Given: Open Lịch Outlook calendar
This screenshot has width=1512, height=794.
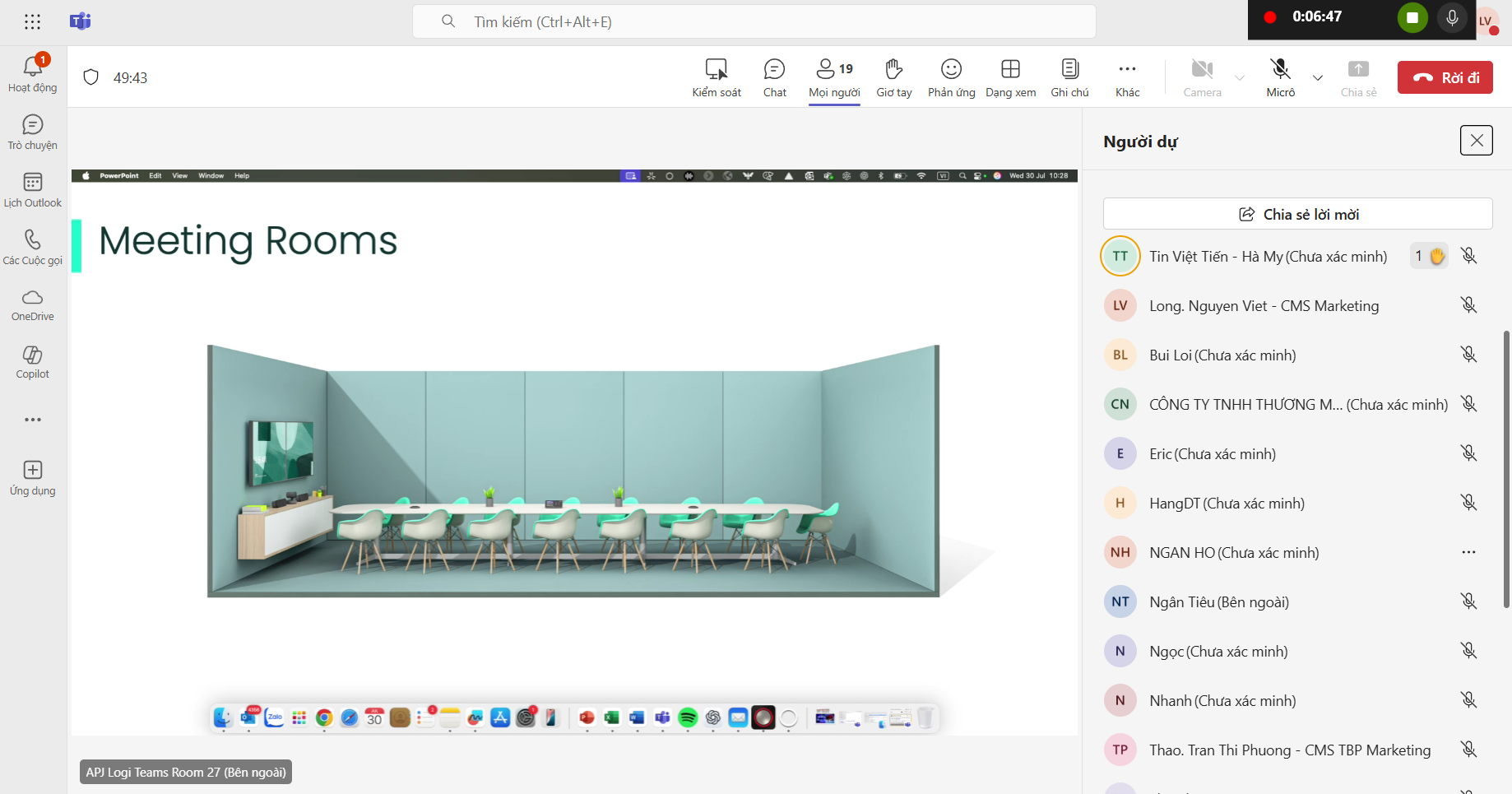Looking at the screenshot, I should click(x=33, y=190).
